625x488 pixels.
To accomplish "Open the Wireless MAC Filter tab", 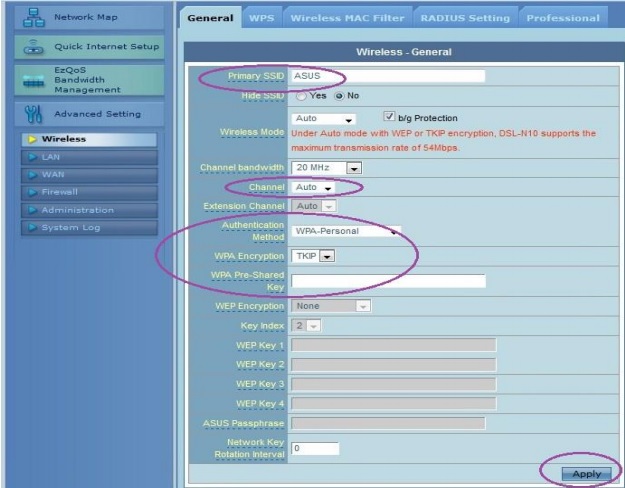I will coord(348,18).
